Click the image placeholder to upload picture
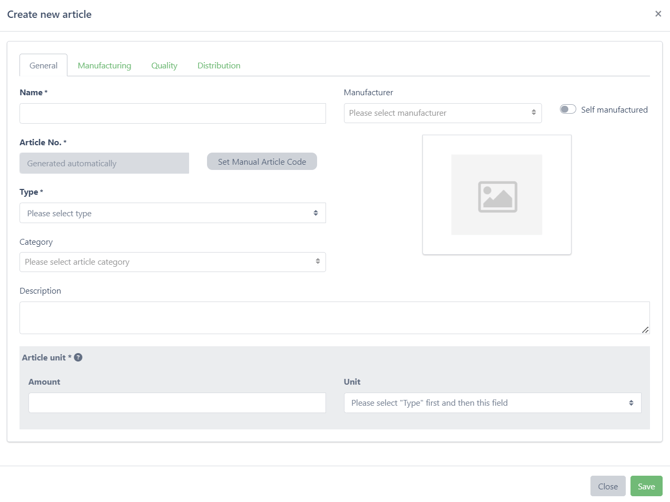Viewport: 670px width, 502px height. pyautogui.click(x=496, y=195)
